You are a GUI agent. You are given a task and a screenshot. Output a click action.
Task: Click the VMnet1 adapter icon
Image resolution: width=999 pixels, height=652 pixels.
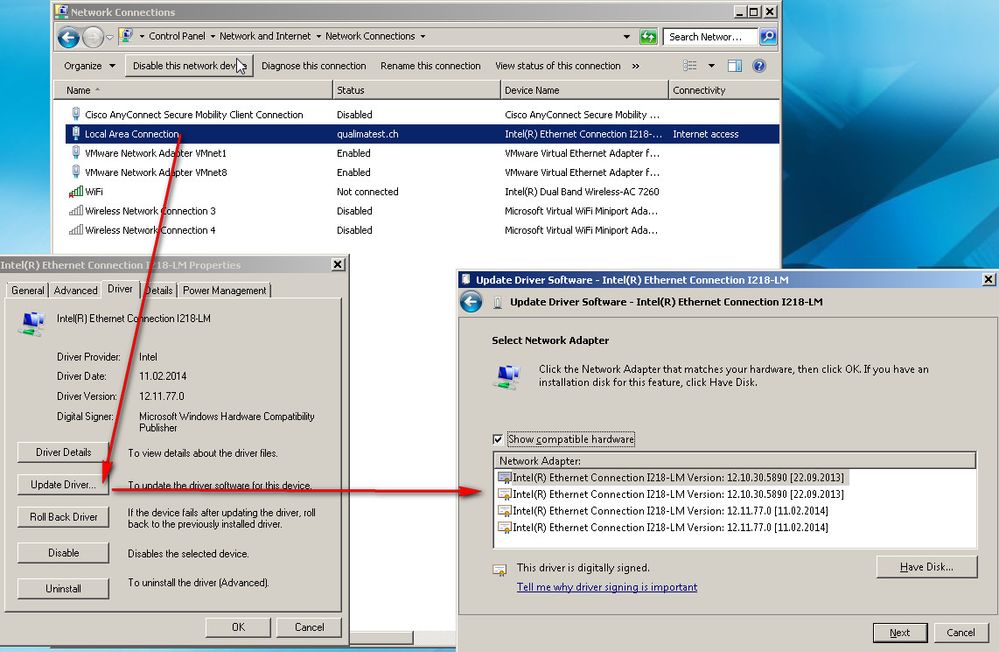pos(76,152)
